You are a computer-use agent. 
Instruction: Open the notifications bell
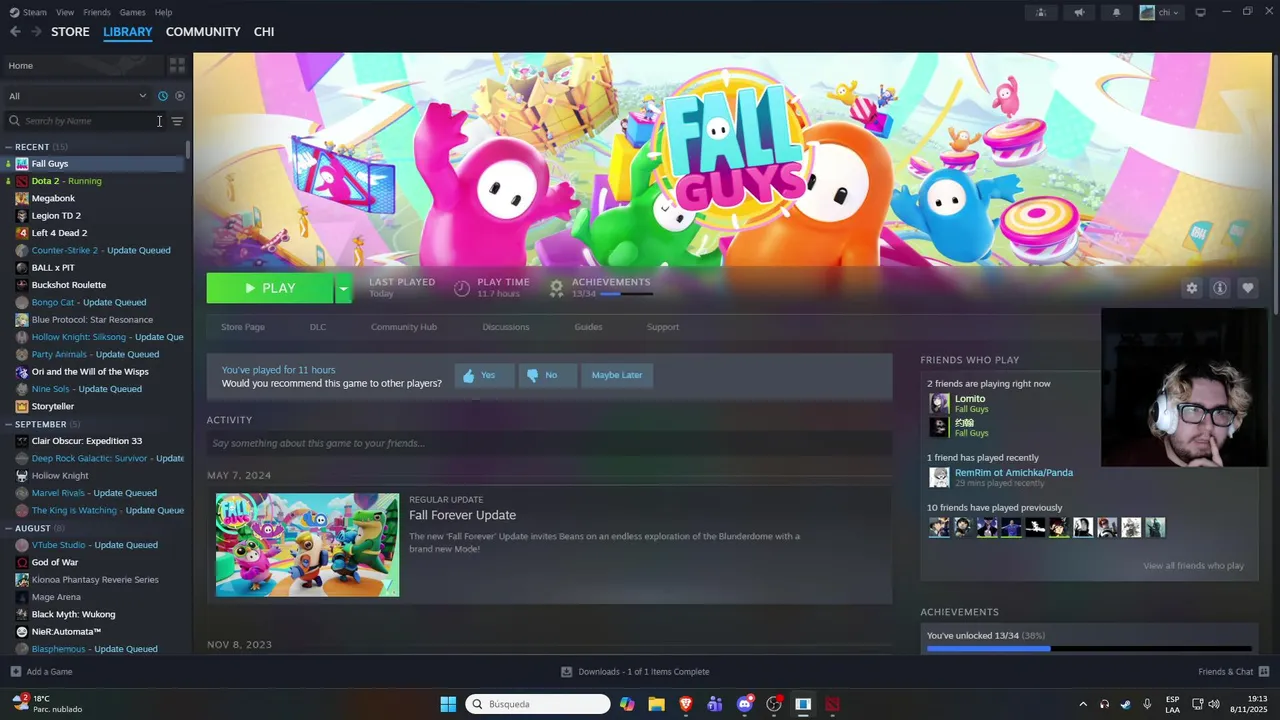click(x=1117, y=12)
